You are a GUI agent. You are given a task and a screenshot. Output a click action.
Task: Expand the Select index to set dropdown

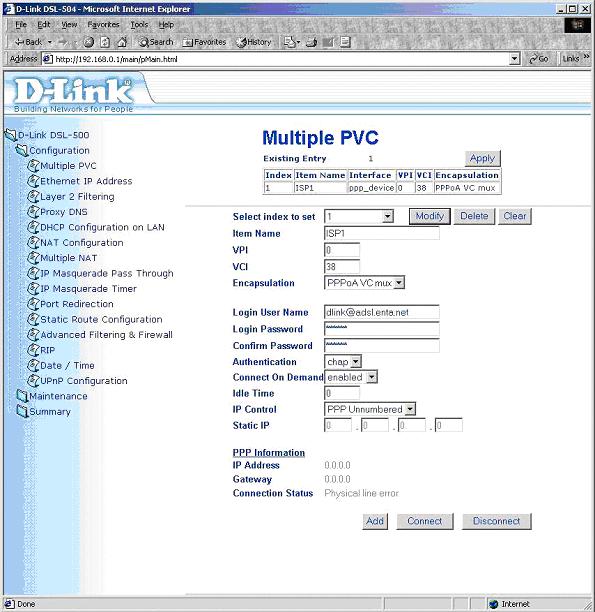tap(359, 216)
